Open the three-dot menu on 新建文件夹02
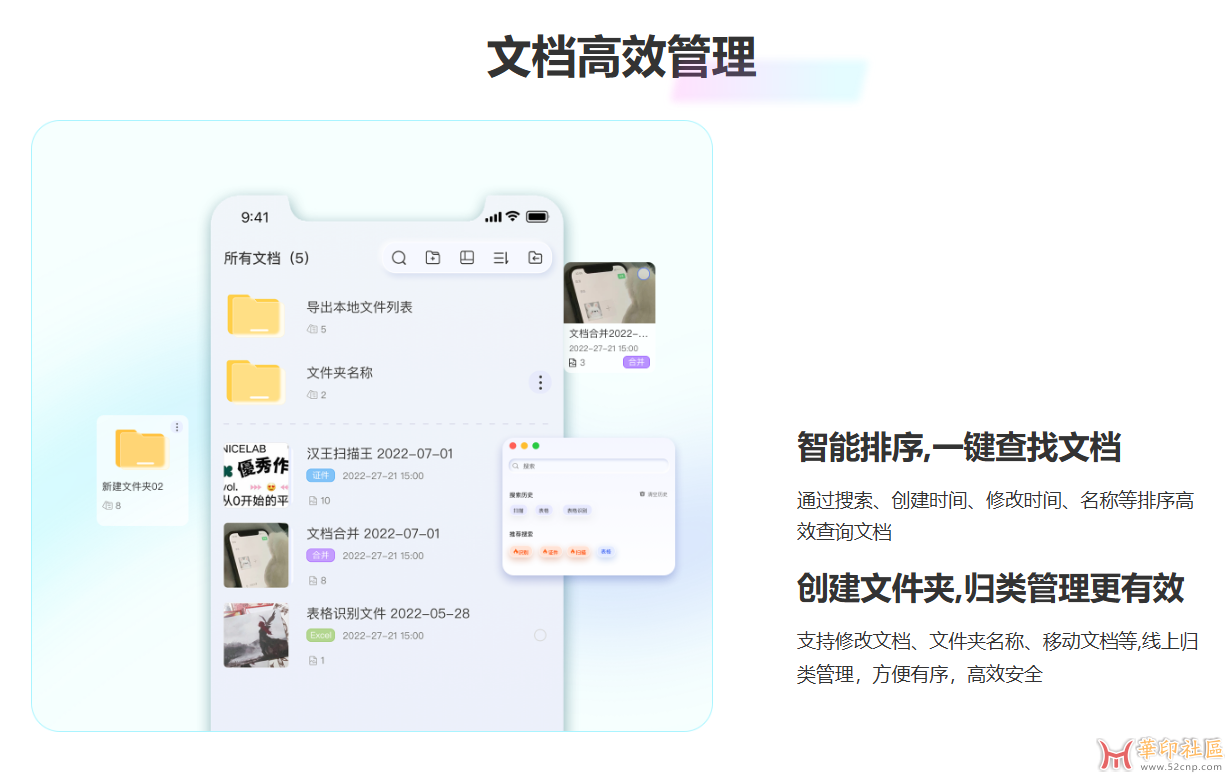This screenshot has height=774, width=1226. (x=178, y=427)
